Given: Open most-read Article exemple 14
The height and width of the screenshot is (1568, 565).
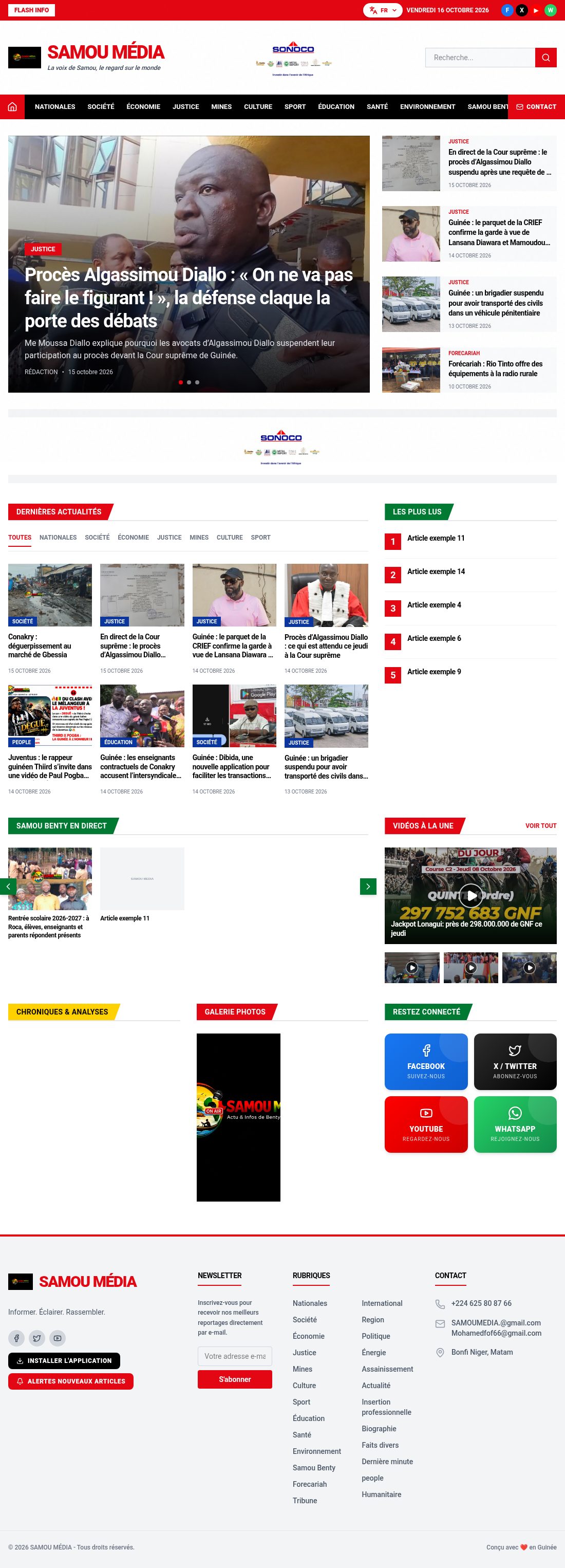Looking at the screenshot, I should coord(436,571).
